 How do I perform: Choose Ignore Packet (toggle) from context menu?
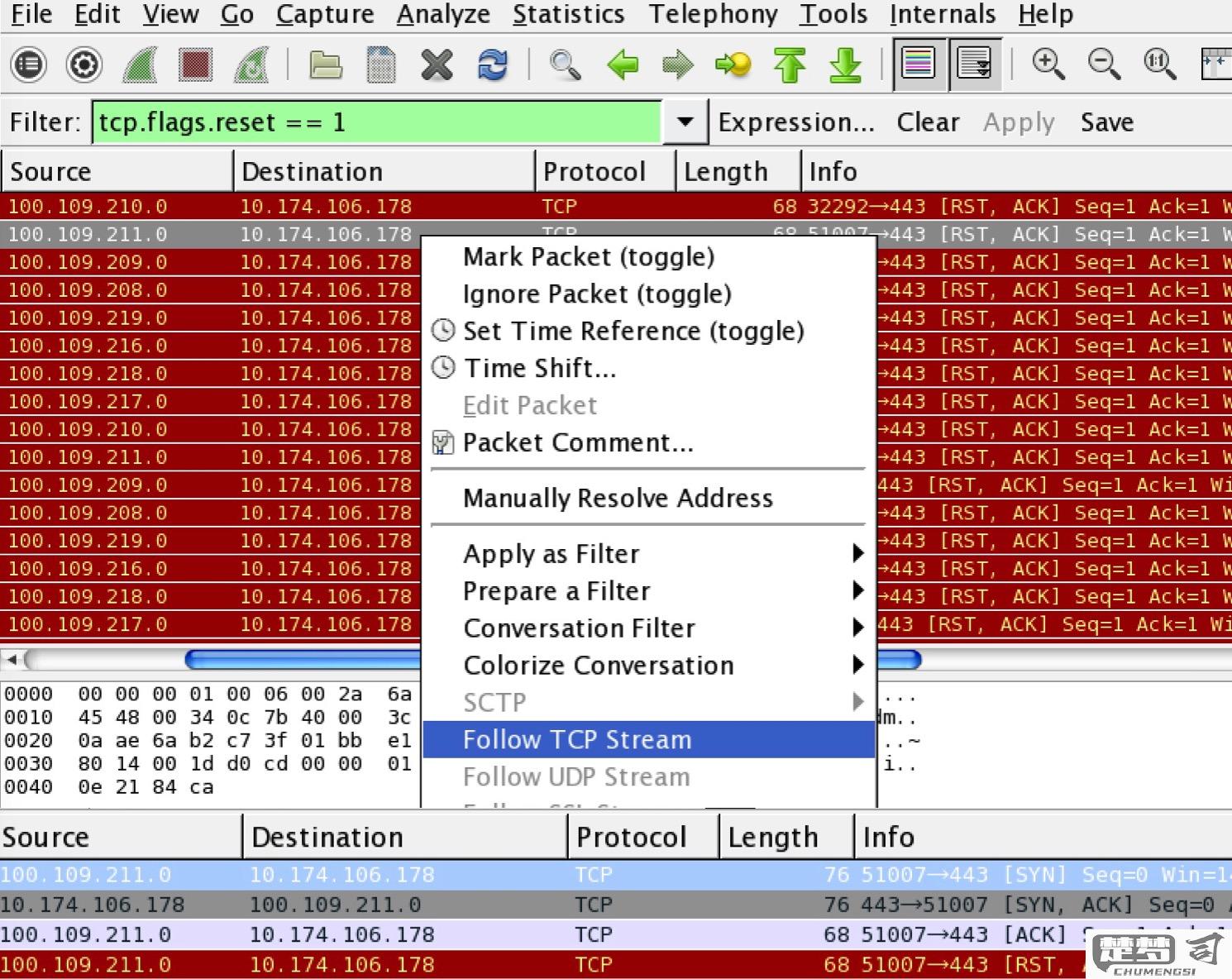597,294
